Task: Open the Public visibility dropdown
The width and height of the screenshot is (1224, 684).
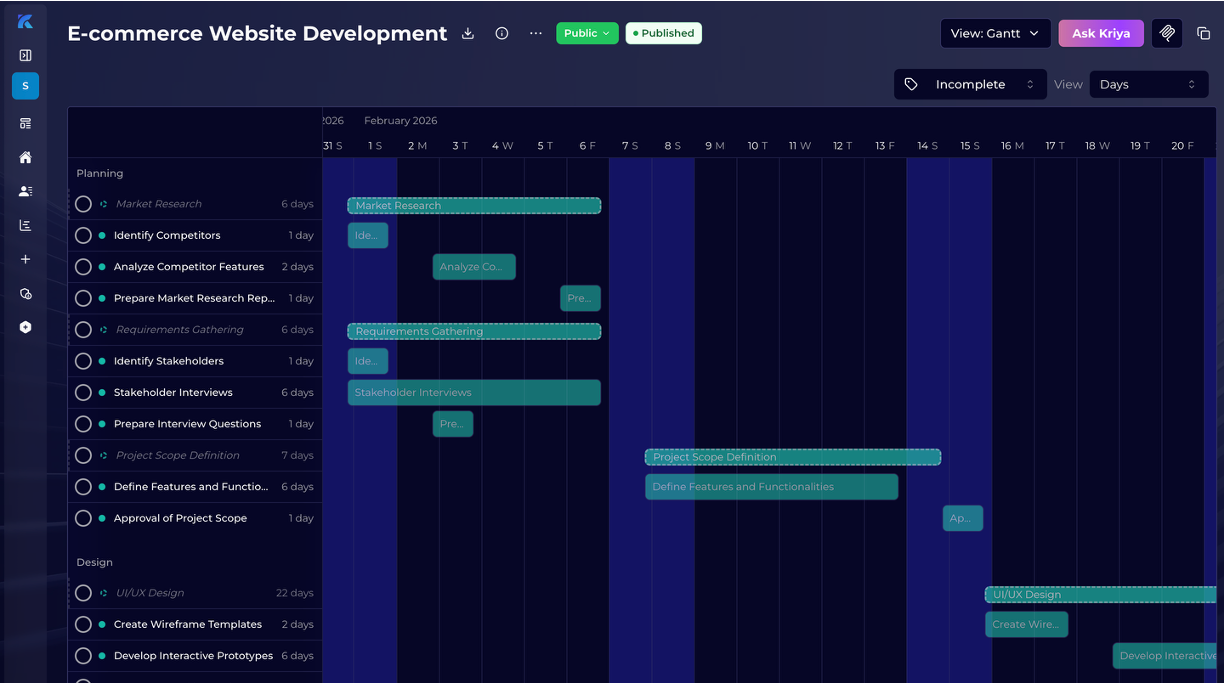Action: point(587,33)
